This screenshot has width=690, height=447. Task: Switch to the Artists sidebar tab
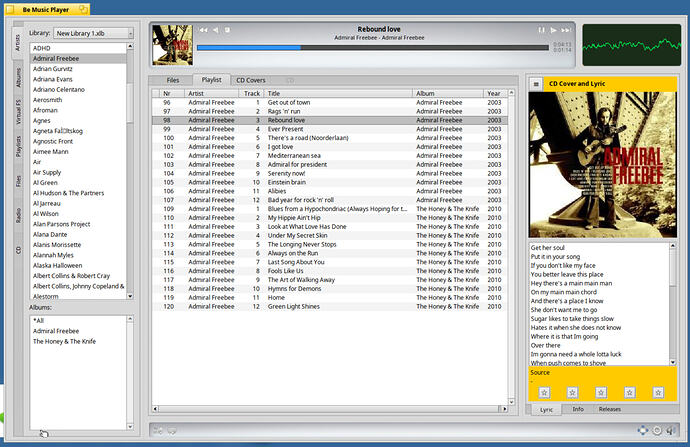[18, 43]
